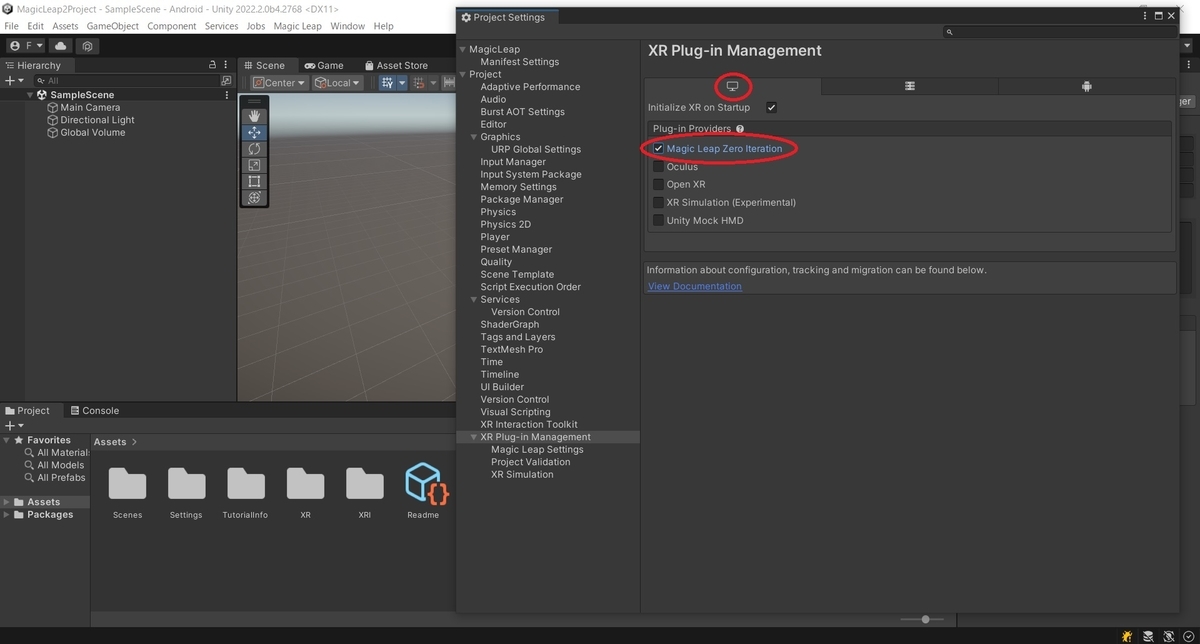Select the Transform tool in Scene toolbar
The height and width of the screenshot is (644, 1200).
254,198
